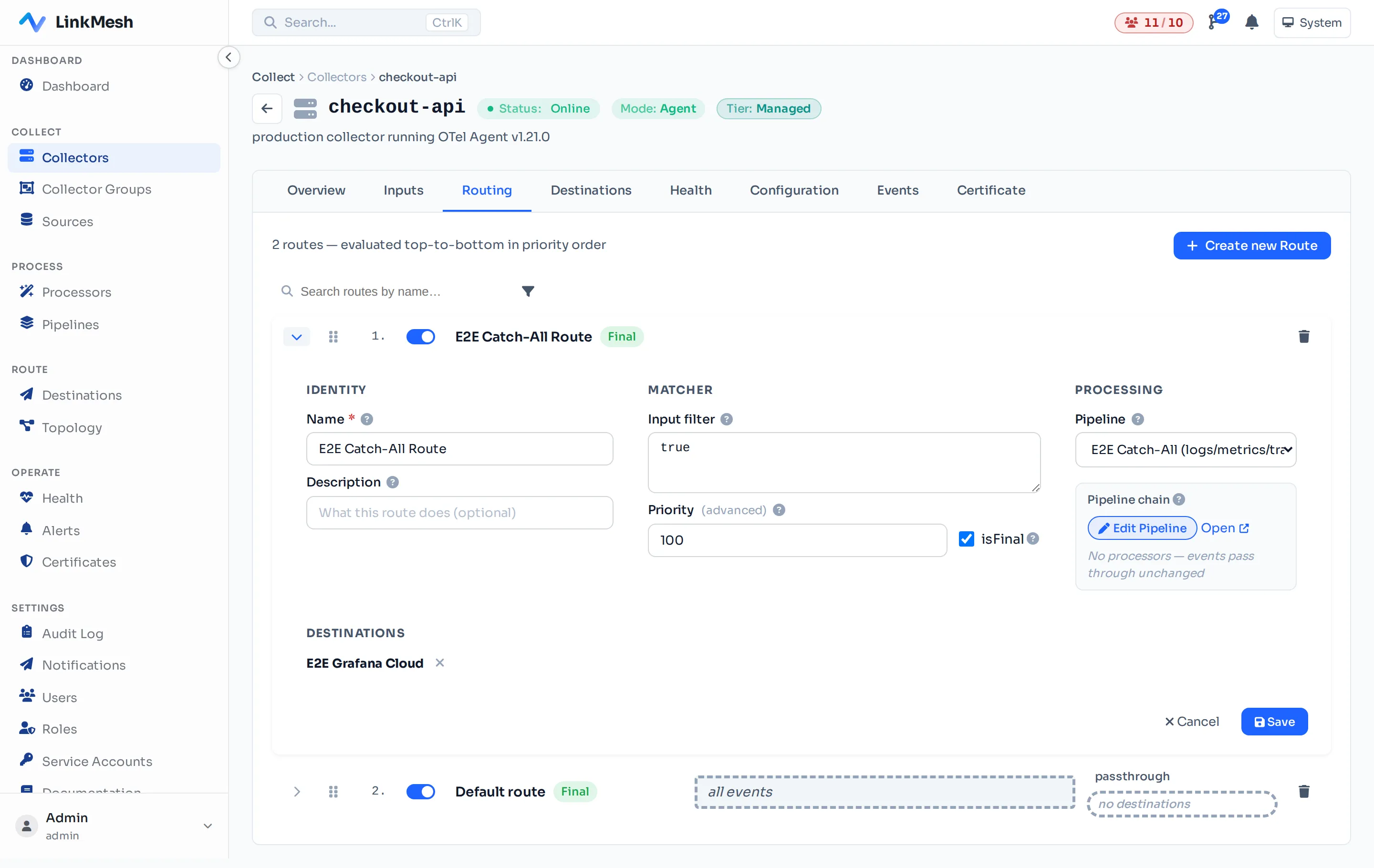Click Cancel to discard route edits
The height and width of the screenshot is (868, 1374).
pyautogui.click(x=1191, y=722)
